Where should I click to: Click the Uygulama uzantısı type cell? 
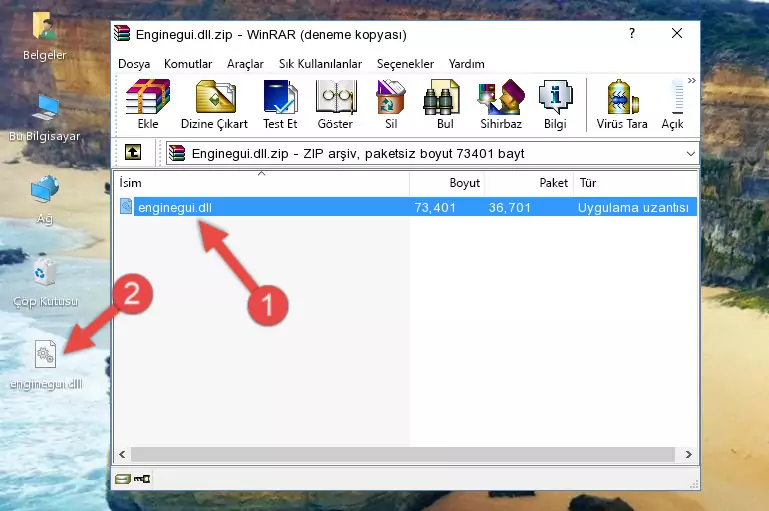633,207
